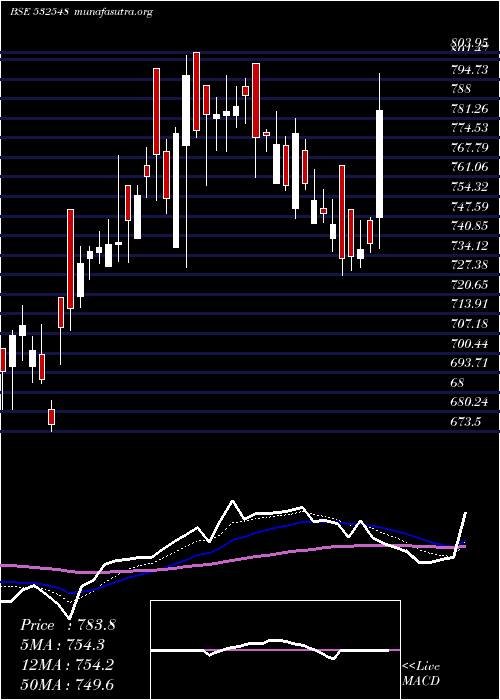
Task: Select the 727.38 price axis label
Action: [470, 265]
